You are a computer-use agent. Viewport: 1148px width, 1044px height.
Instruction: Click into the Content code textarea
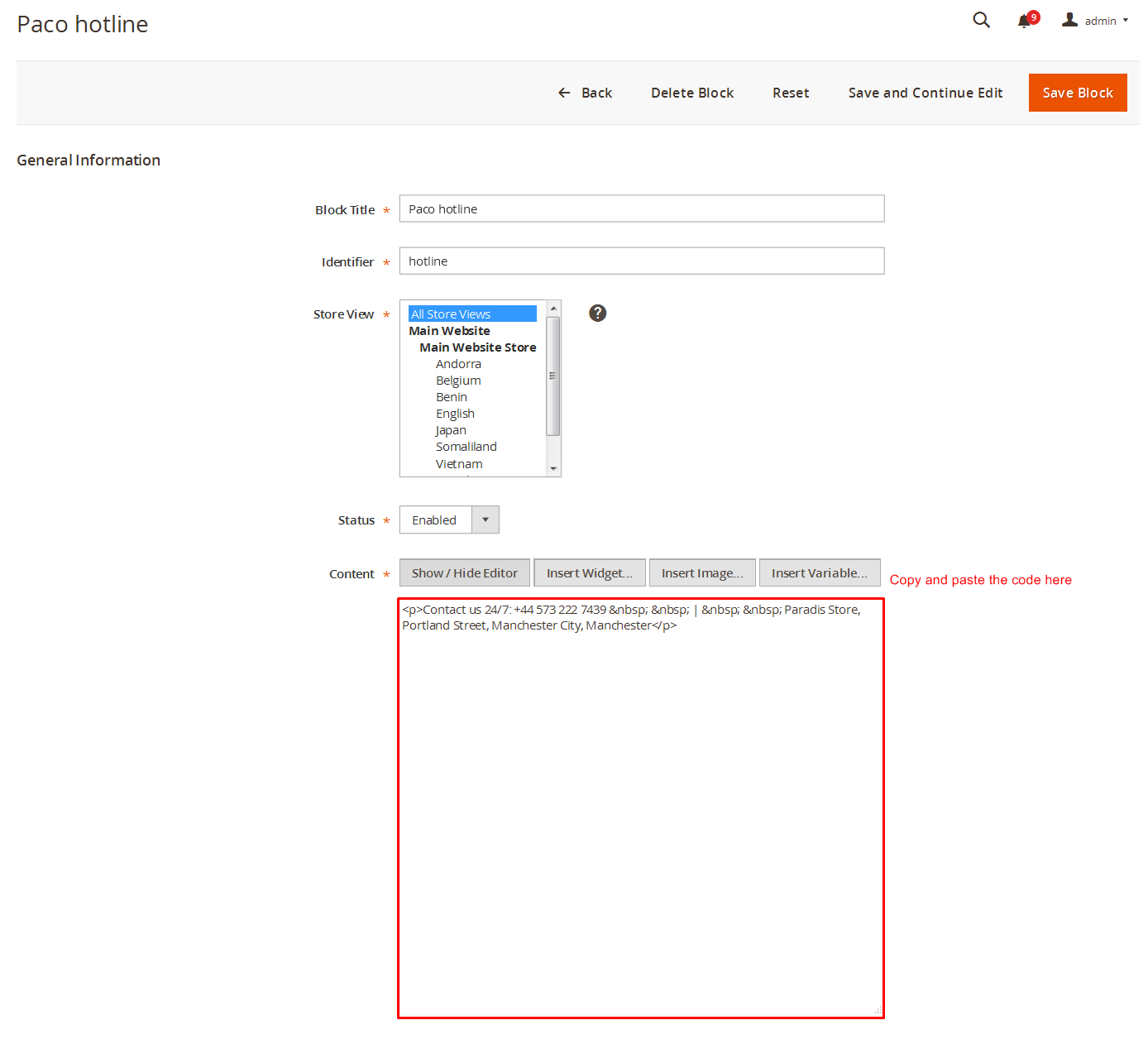click(641, 811)
